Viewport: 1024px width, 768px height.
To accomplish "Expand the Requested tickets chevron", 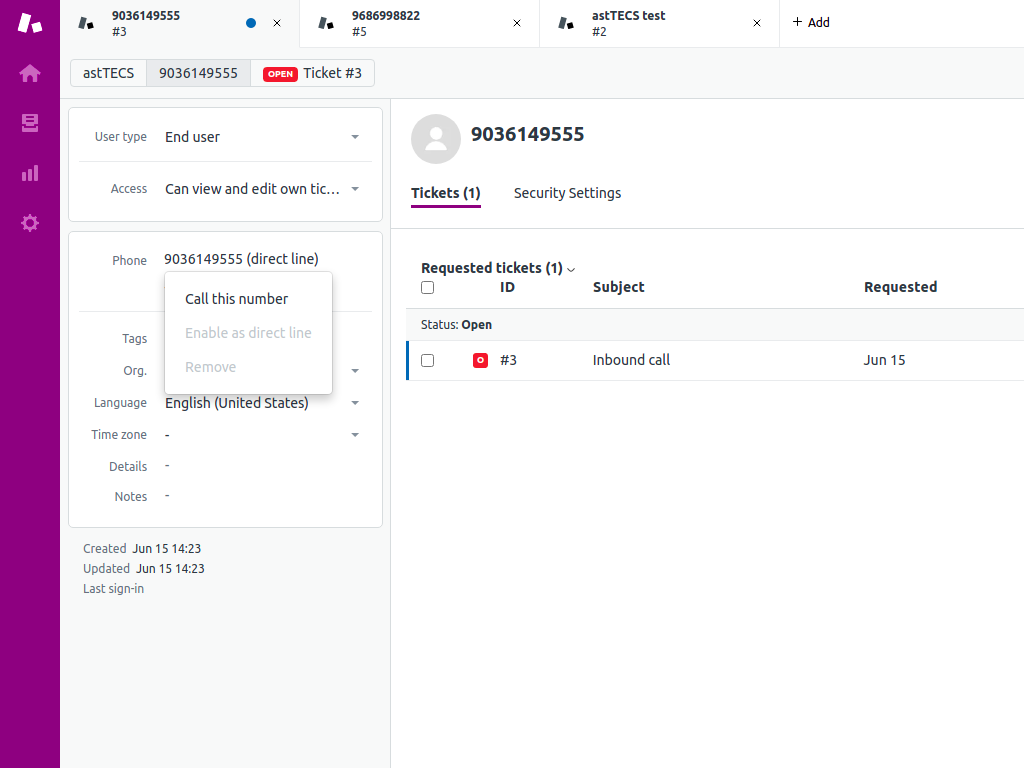I will pos(571,269).
